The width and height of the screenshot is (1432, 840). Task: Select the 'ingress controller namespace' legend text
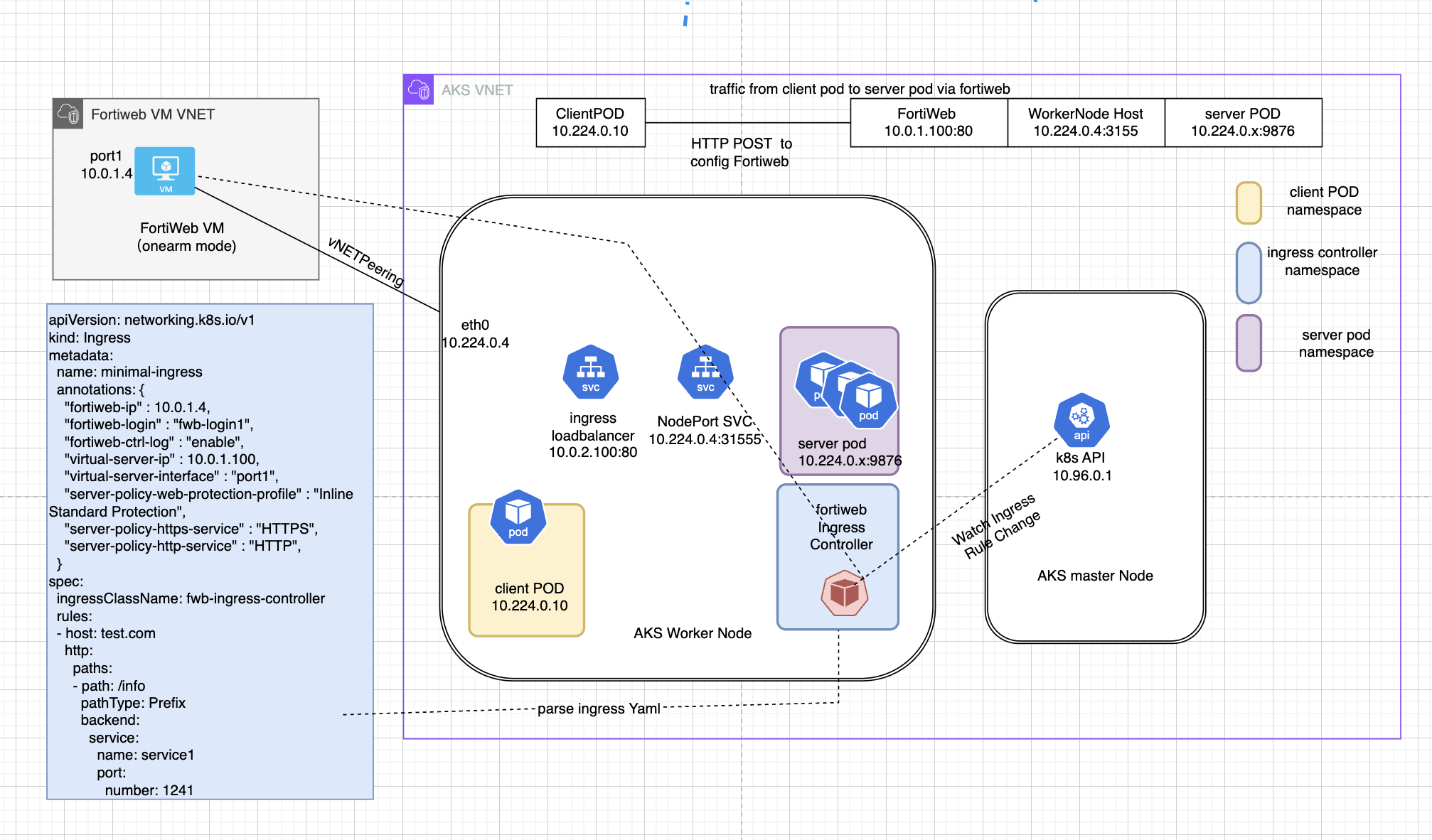coord(1322,261)
